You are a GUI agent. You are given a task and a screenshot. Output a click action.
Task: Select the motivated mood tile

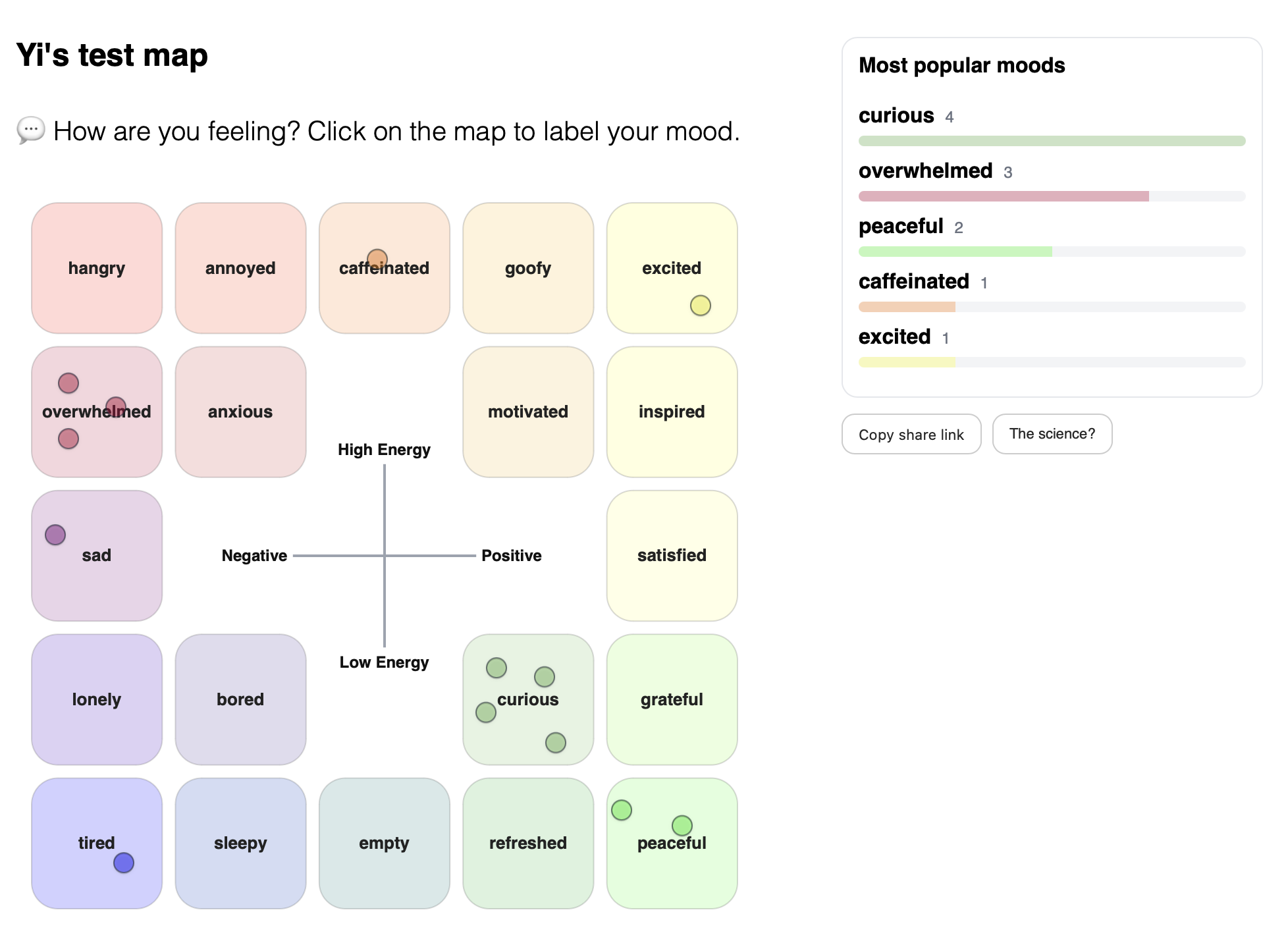pos(527,412)
